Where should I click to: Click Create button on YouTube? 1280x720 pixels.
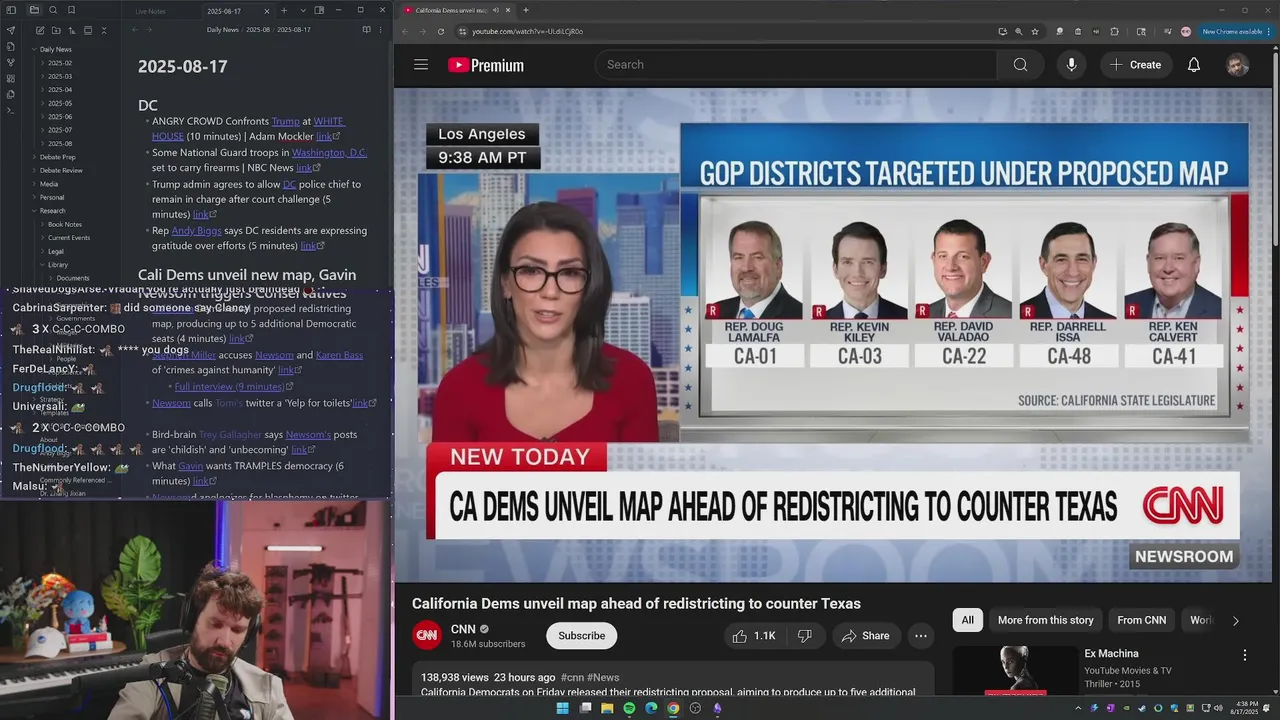point(1135,64)
